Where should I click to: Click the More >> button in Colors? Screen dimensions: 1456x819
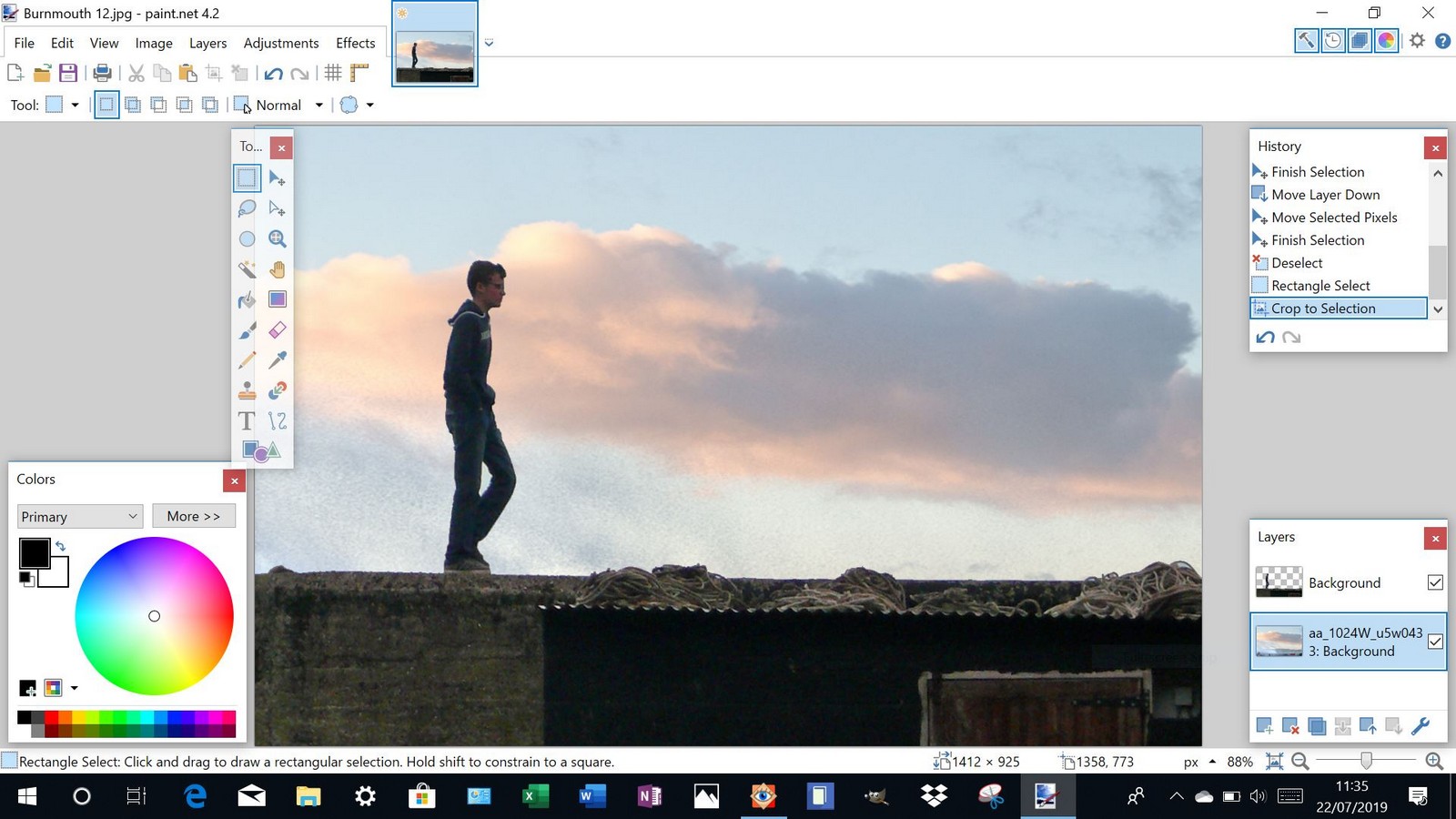(x=194, y=516)
